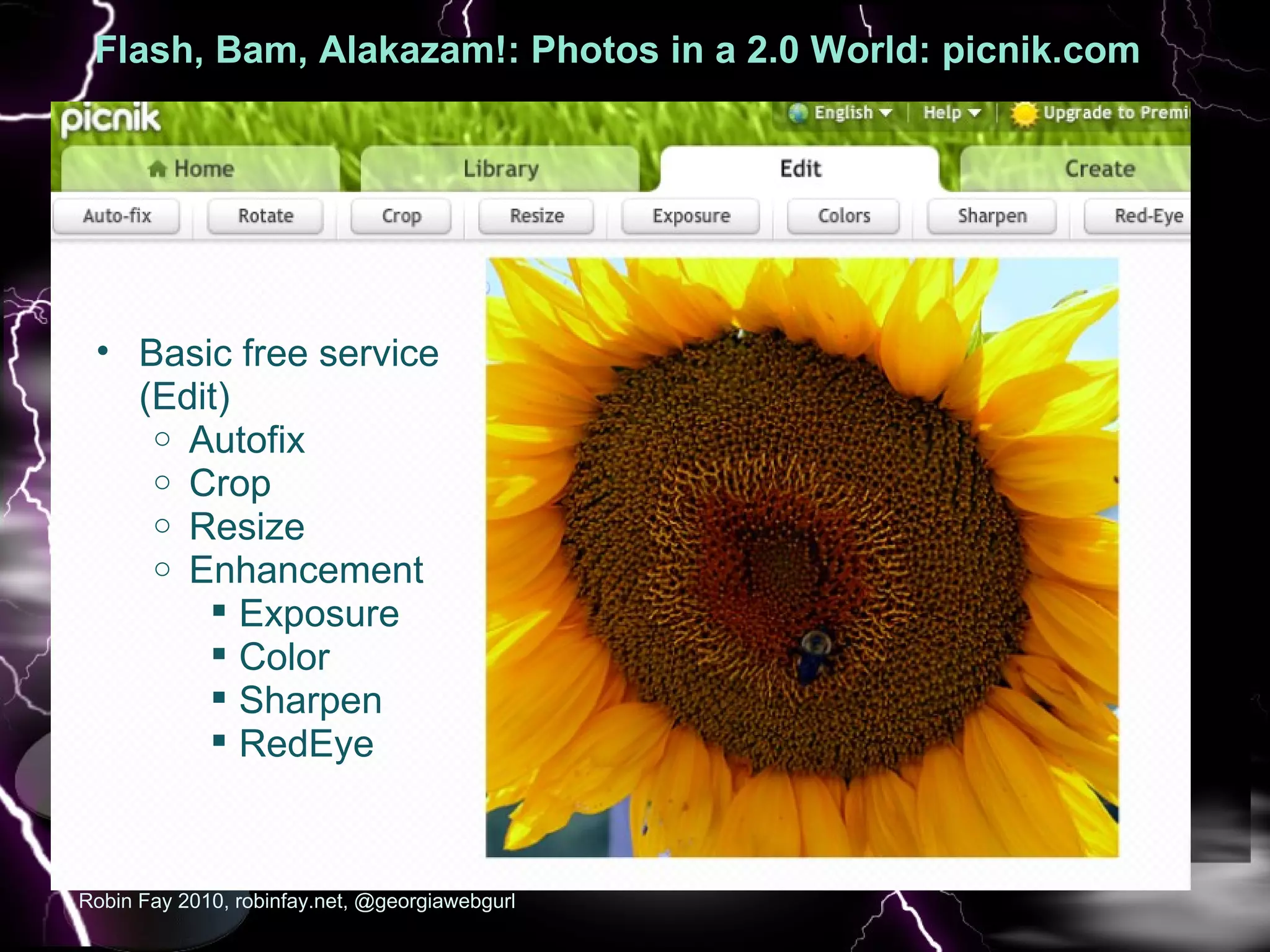Open the Colors adjustment button
Image resolution: width=1270 pixels, height=952 pixels.
pos(843,216)
